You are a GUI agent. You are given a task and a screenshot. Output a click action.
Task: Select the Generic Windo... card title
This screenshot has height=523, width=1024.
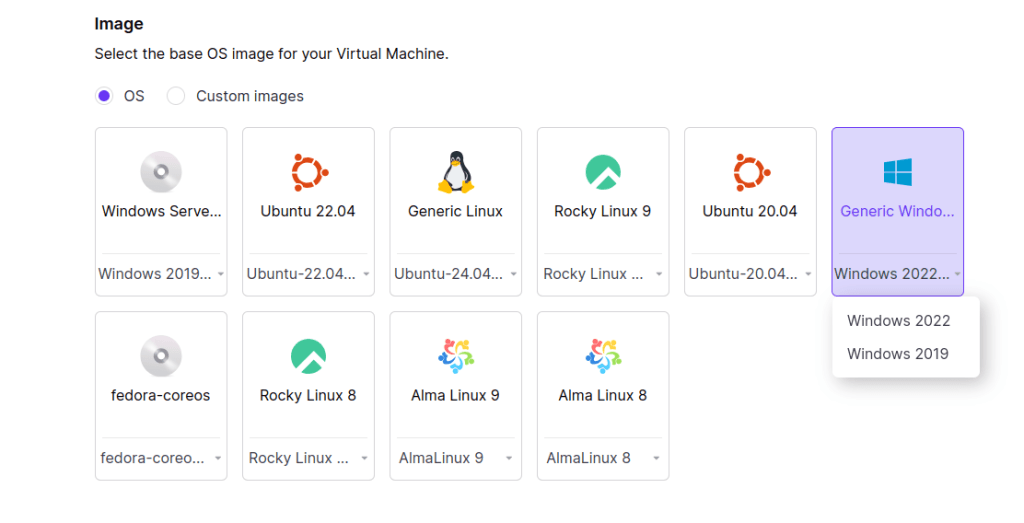(897, 212)
